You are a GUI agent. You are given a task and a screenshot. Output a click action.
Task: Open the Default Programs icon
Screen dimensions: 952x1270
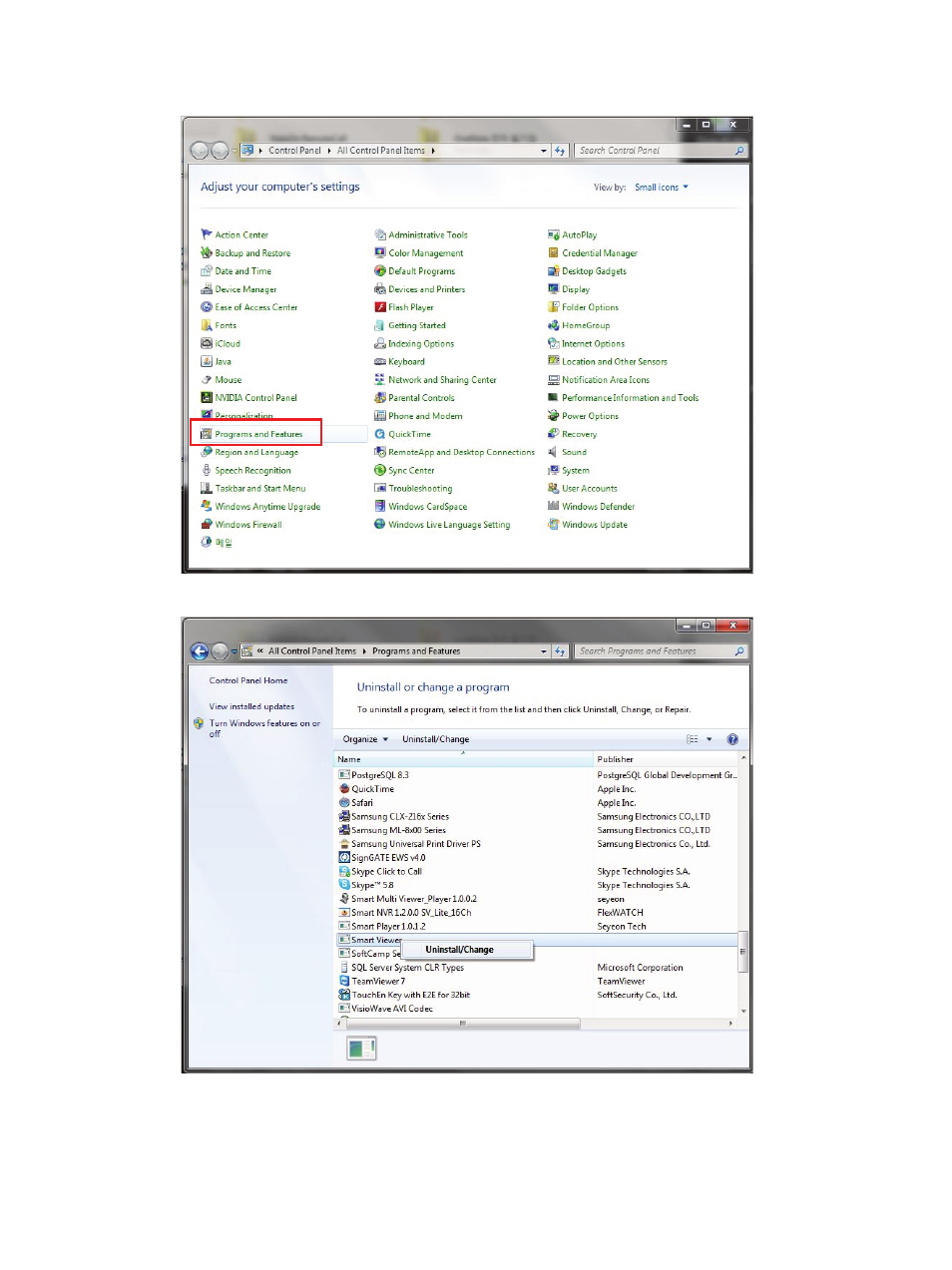(380, 270)
